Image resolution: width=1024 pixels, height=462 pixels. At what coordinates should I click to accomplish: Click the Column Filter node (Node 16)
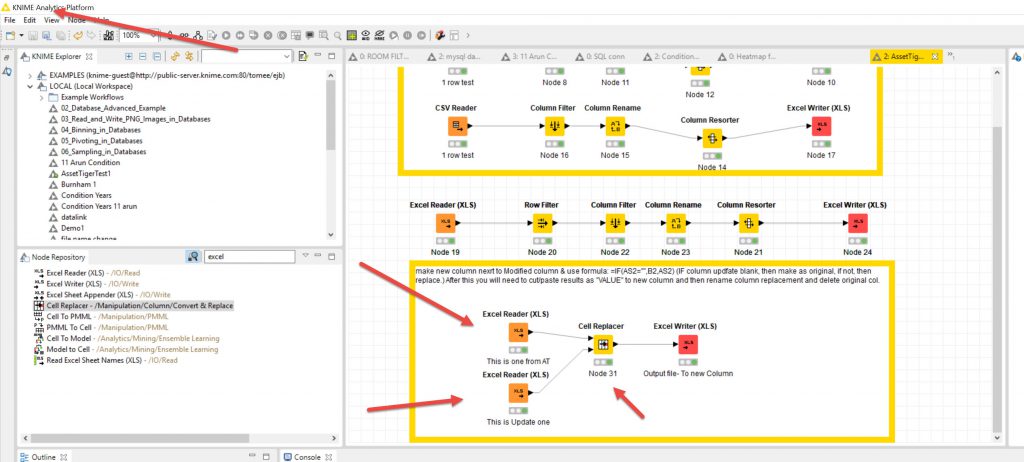(x=555, y=126)
